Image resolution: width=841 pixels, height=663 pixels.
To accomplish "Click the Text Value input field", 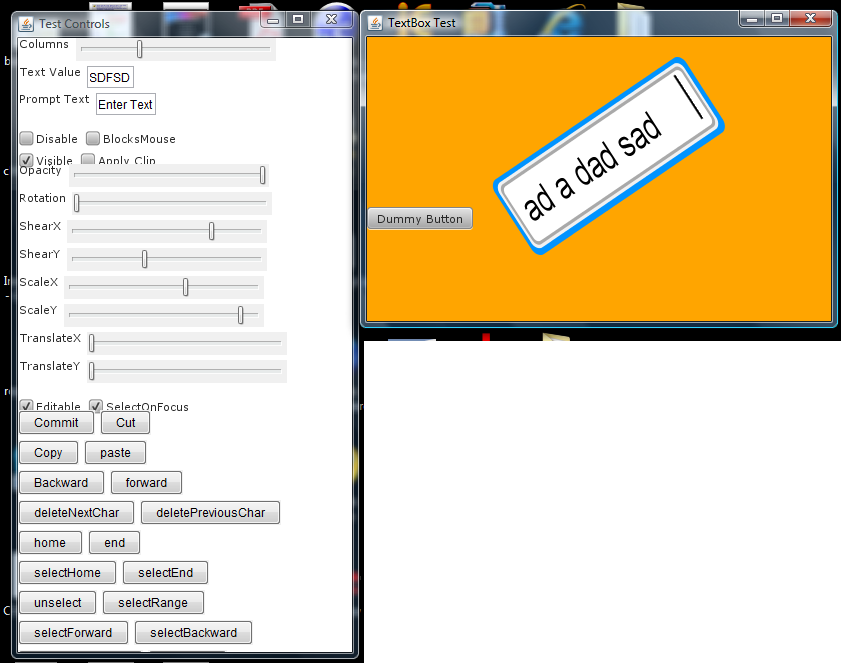I will [110, 78].
